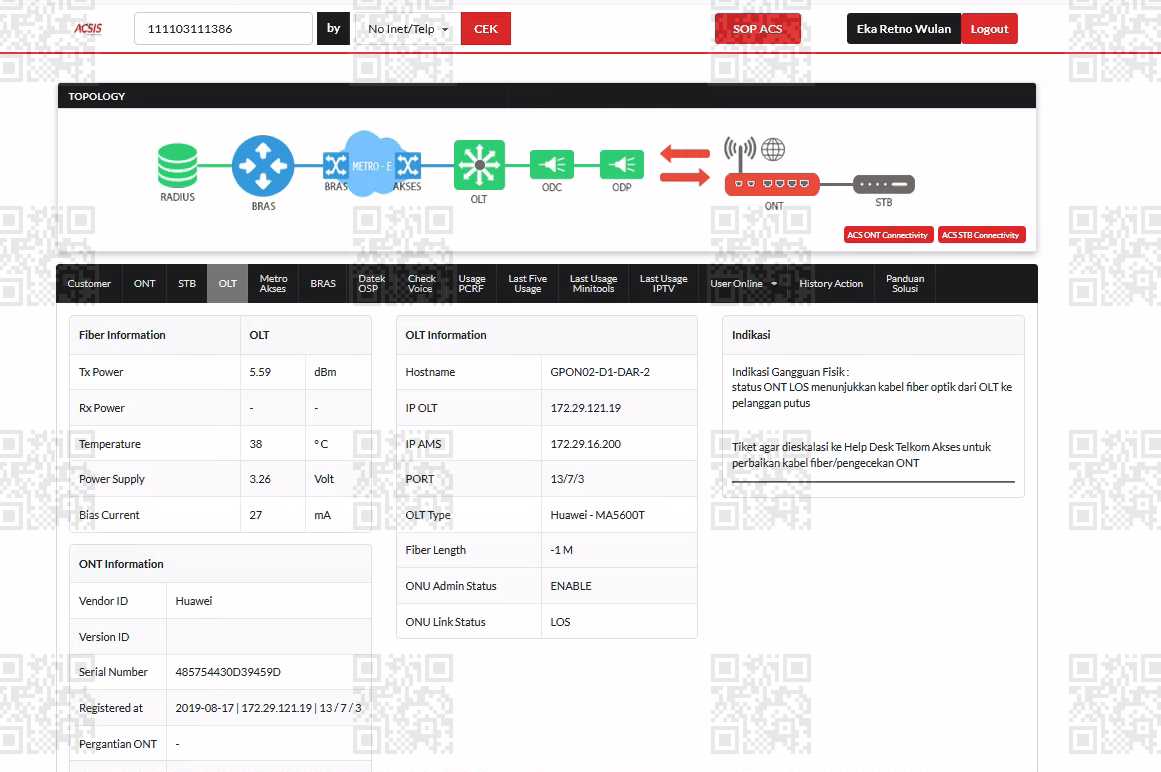Screen dimensions: 1161x772
Task: Click the TOPOLOGY panel header
Action: [546, 96]
